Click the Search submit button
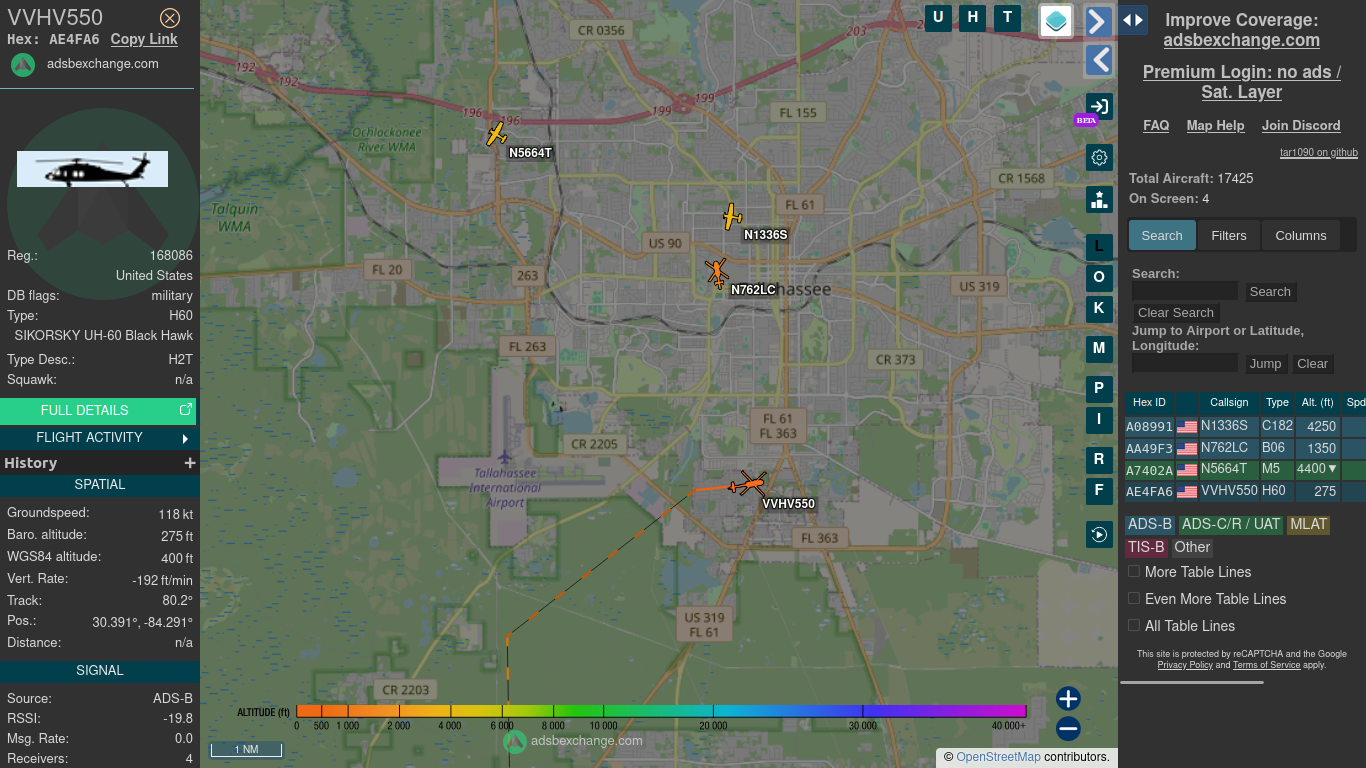 click(1270, 292)
